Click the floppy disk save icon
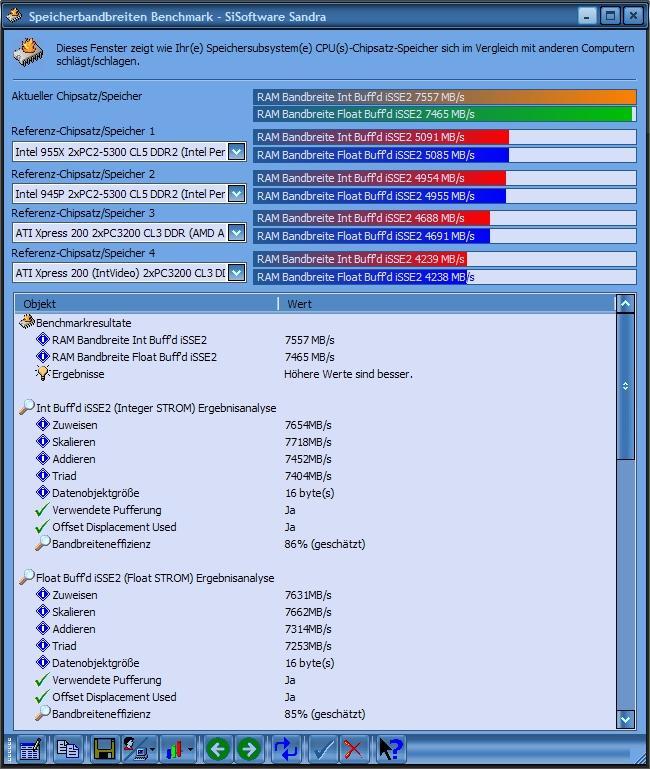The height and width of the screenshot is (769, 650). tap(104, 749)
